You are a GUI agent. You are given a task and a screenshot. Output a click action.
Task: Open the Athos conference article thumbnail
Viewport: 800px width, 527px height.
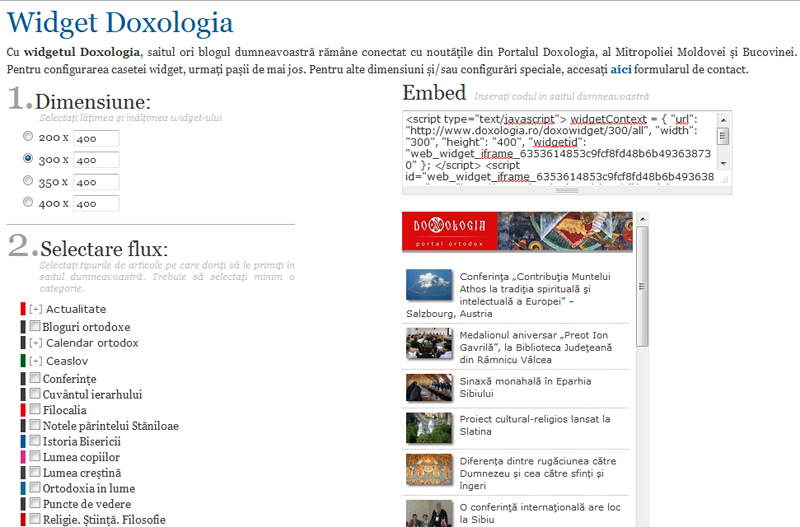coord(426,285)
